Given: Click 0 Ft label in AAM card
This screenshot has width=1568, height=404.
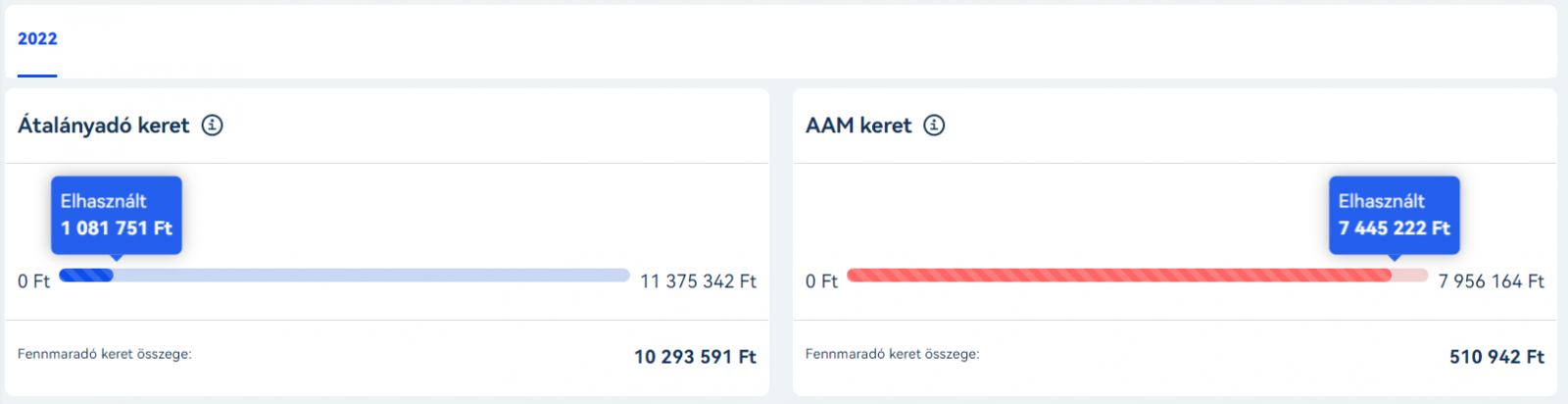Looking at the screenshot, I should point(821,281).
